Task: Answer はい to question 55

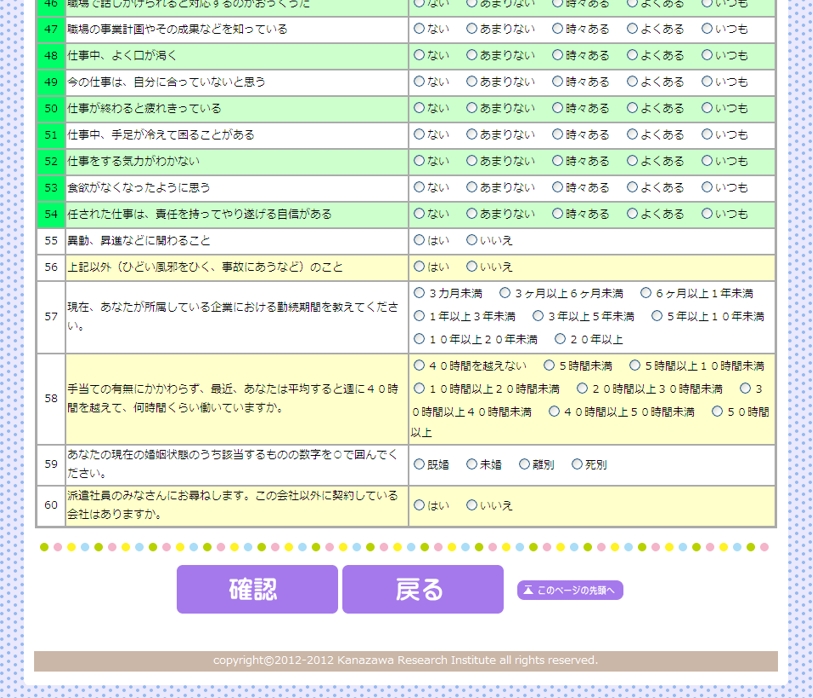Action: point(420,240)
